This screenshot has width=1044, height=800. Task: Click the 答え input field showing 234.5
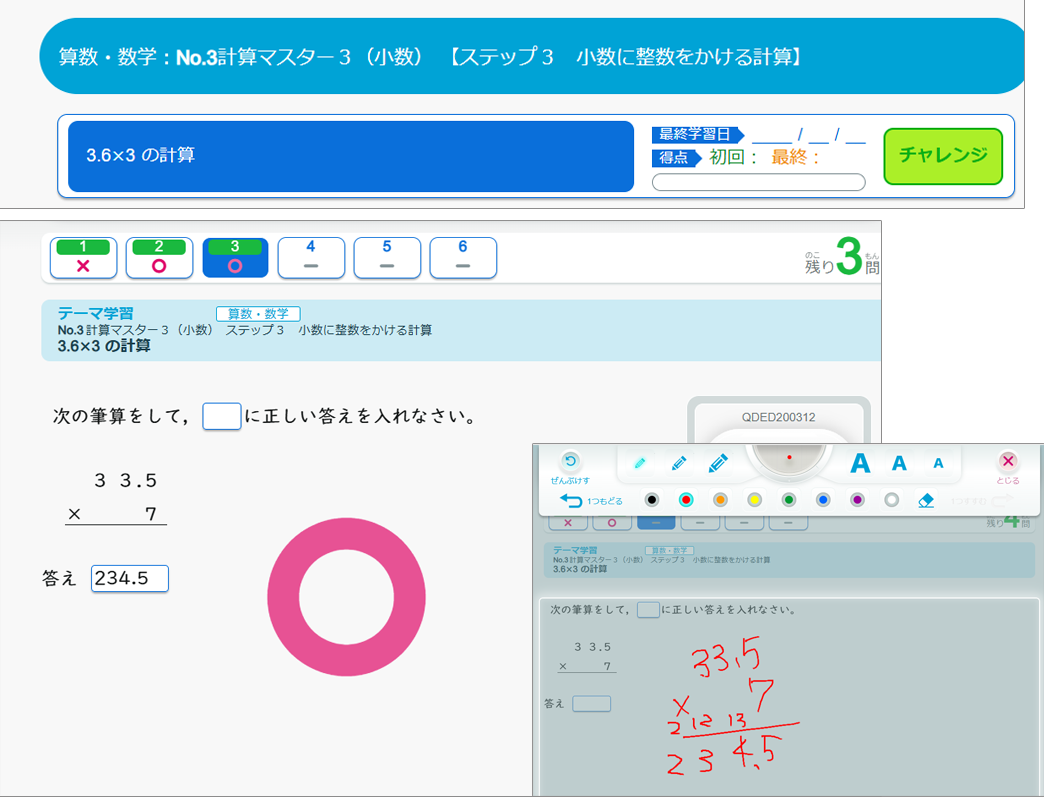tap(130, 578)
